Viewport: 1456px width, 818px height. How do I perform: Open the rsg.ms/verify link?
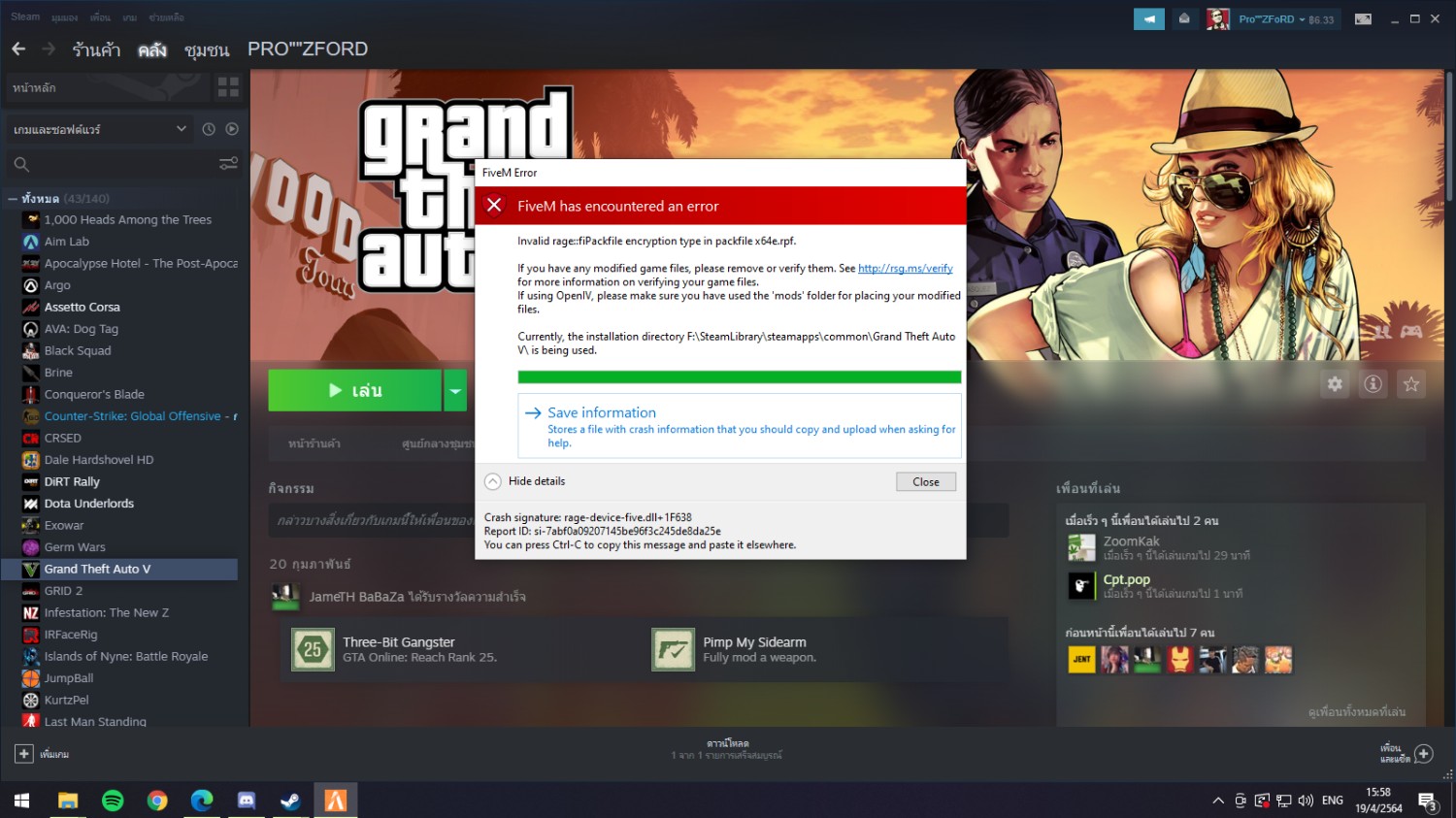905,268
